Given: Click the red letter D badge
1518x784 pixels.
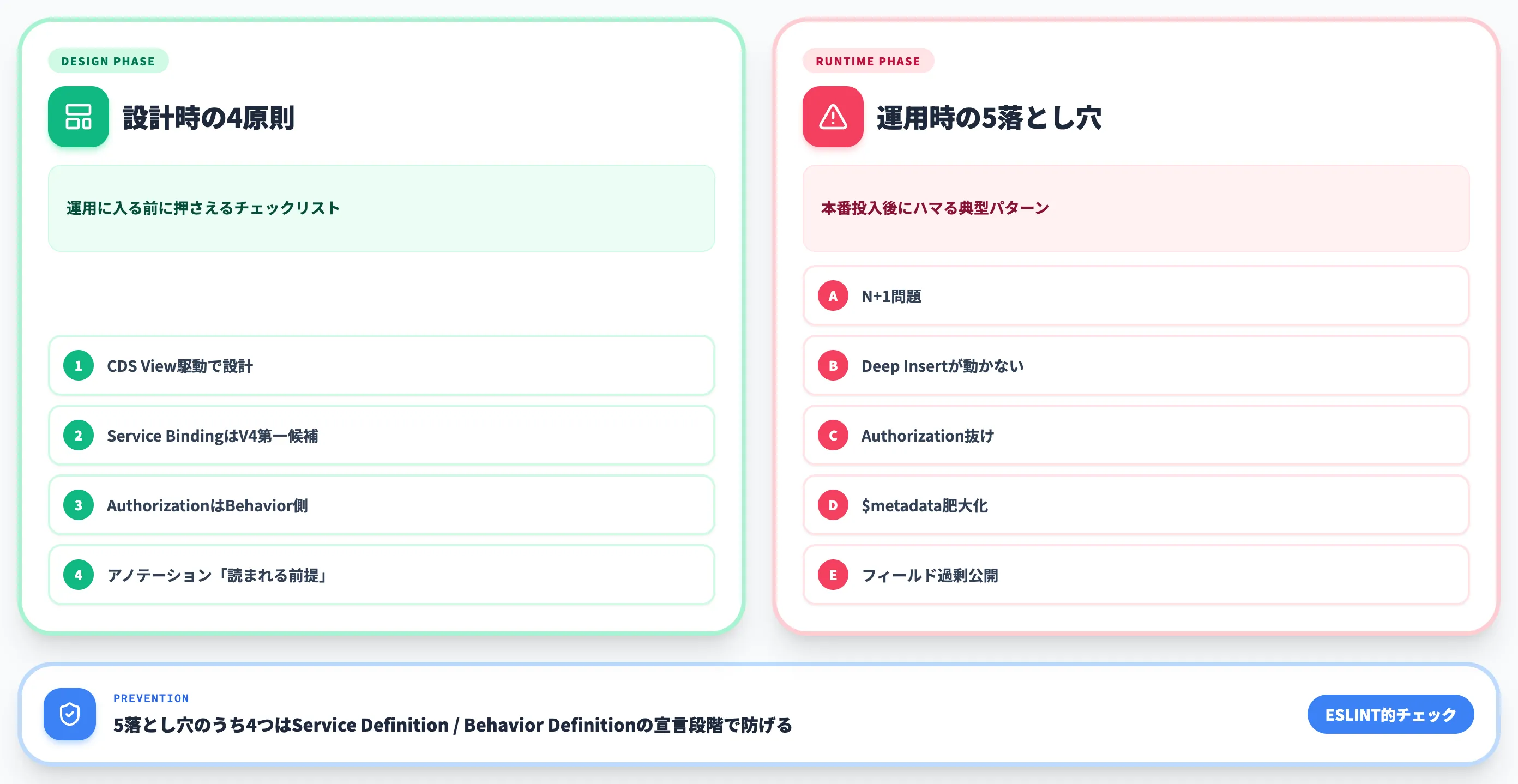Looking at the screenshot, I should [833, 505].
